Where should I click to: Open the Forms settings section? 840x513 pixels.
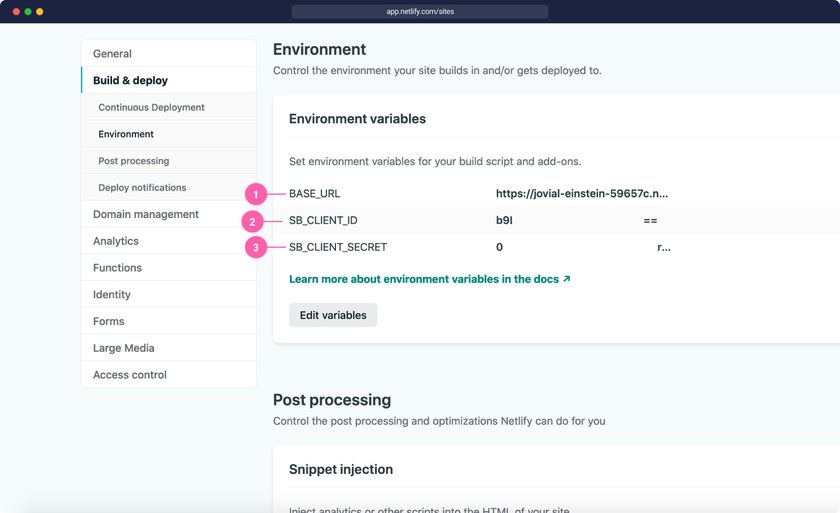(x=108, y=321)
